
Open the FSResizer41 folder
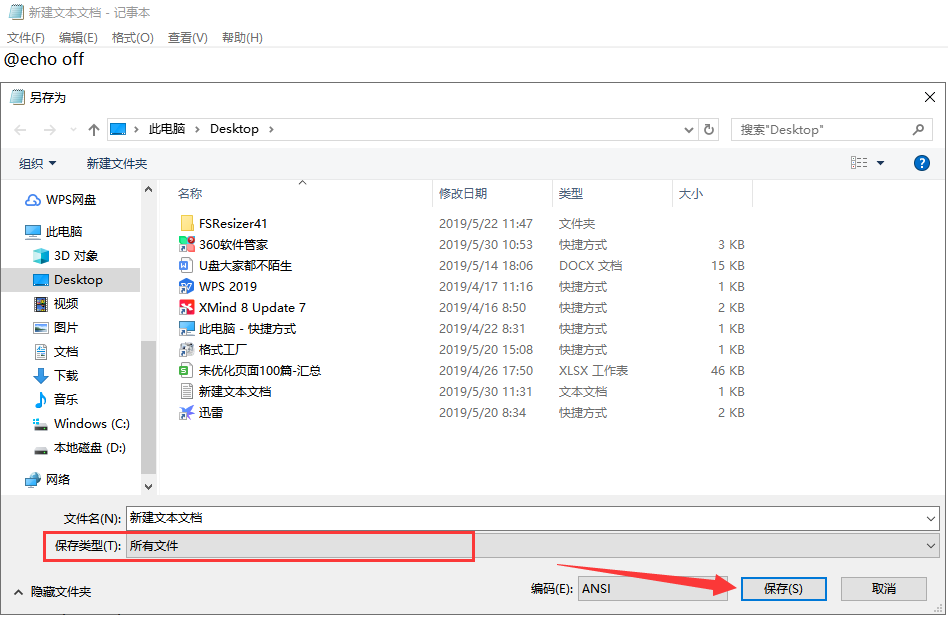coord(232,224)
